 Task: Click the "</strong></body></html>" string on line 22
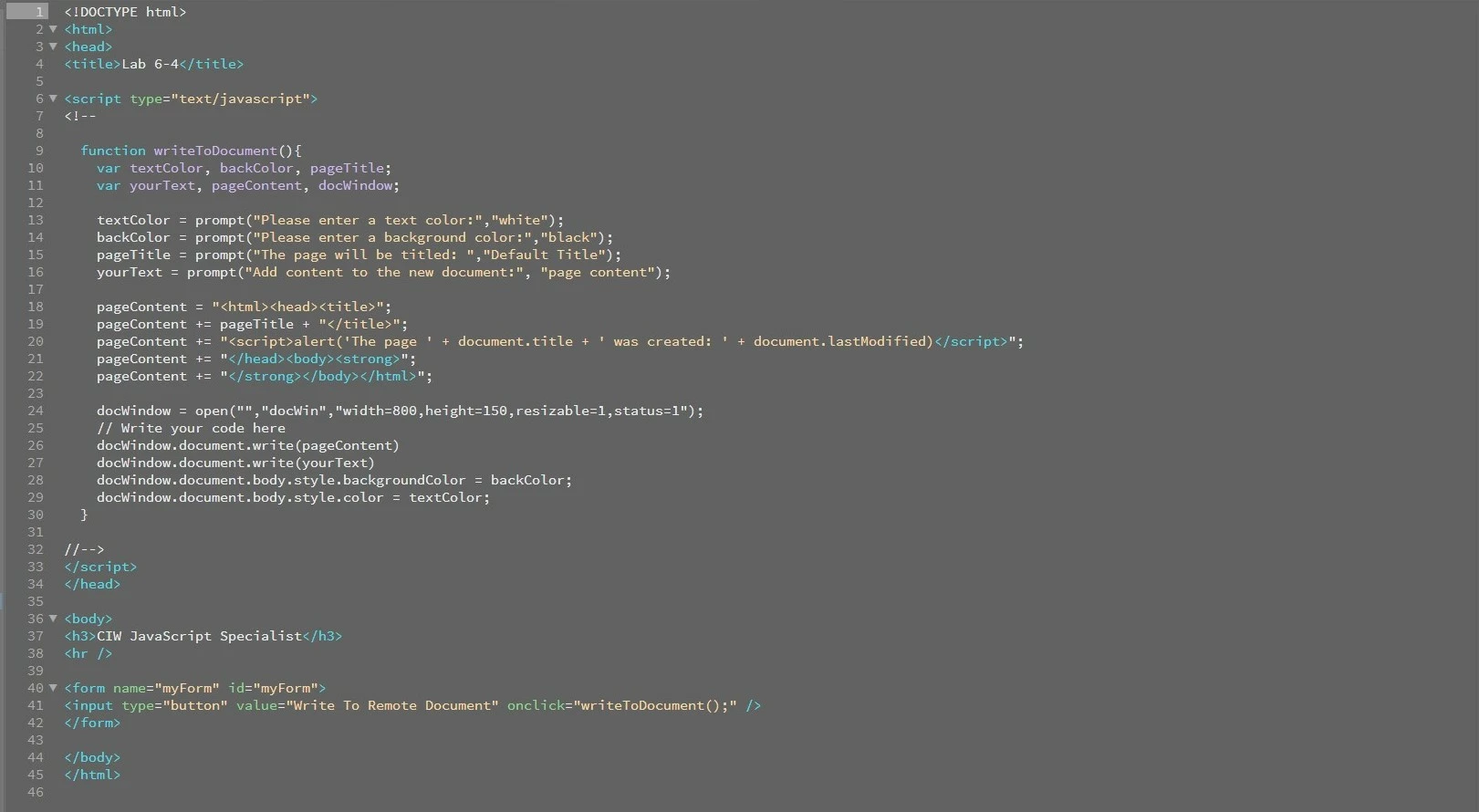click(322, 376)
